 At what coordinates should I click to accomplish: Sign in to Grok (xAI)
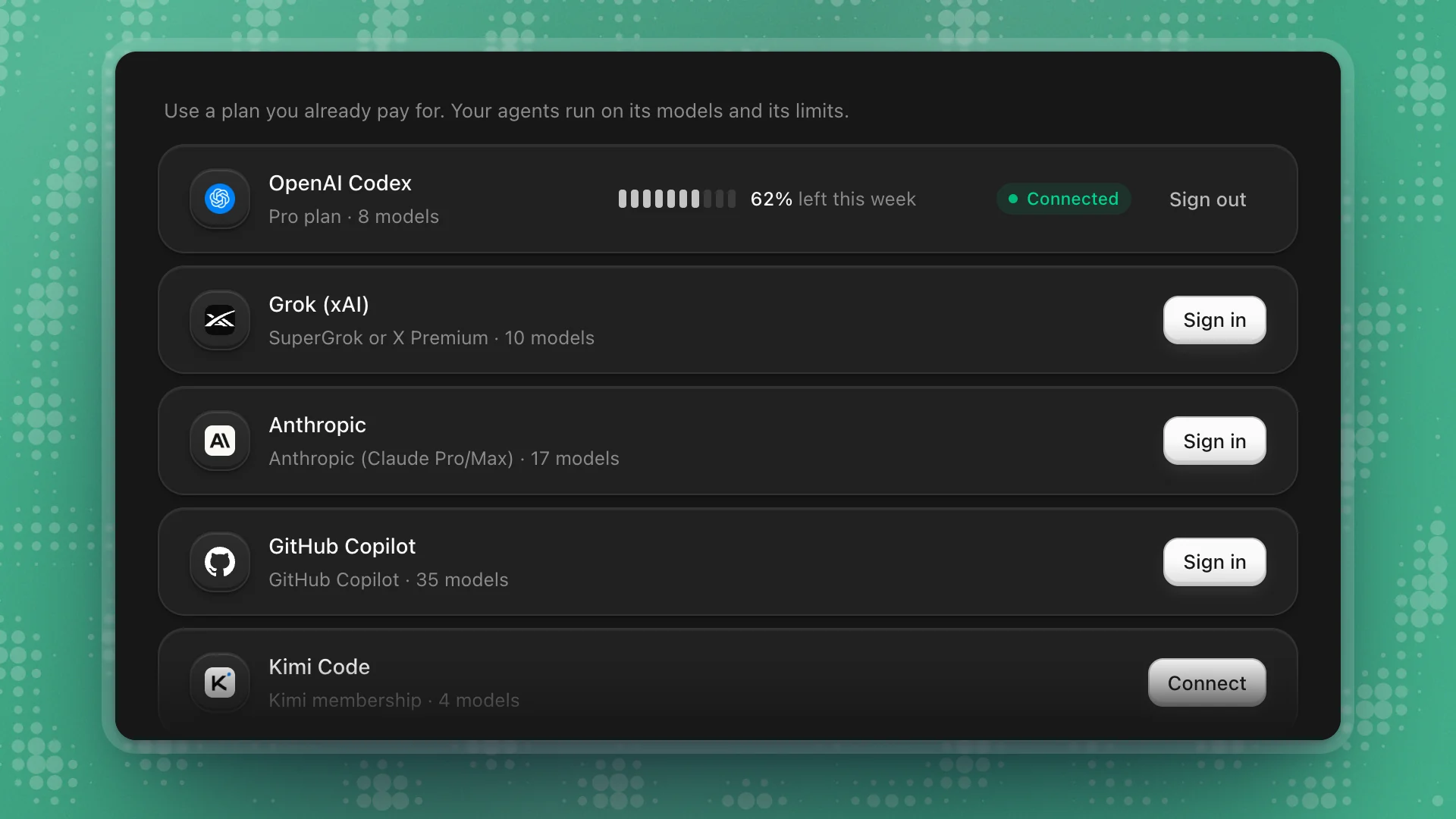pyautogui.click(x=1214, y=320)
